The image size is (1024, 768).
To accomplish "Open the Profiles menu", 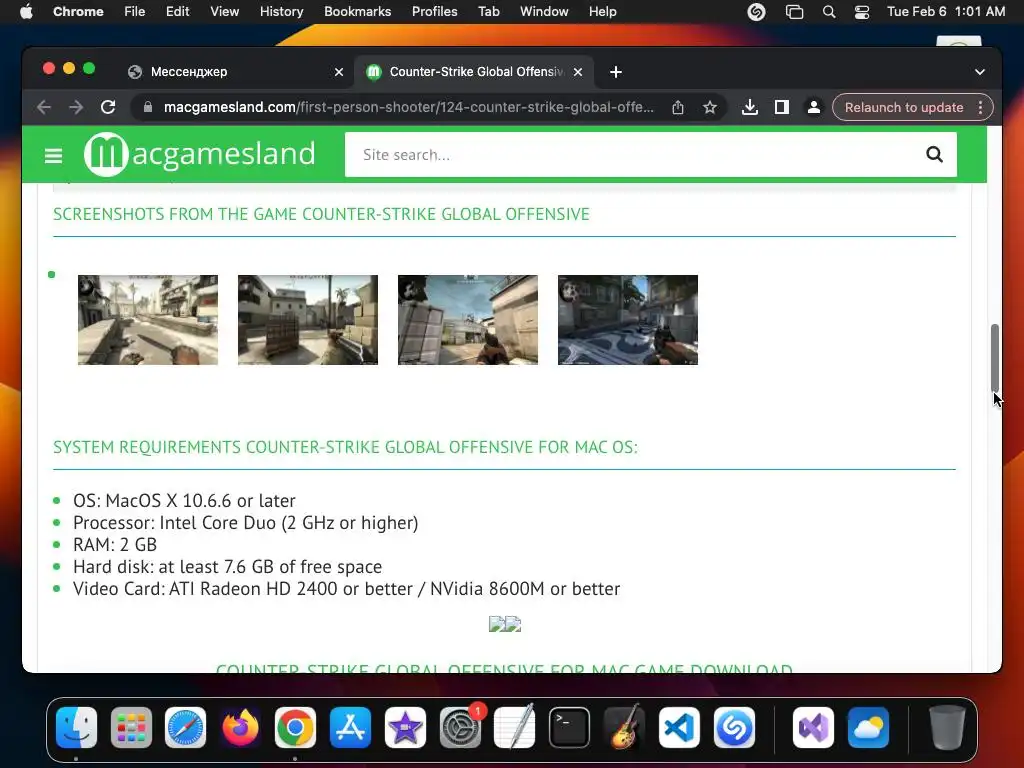I will [x=434, y=12].
